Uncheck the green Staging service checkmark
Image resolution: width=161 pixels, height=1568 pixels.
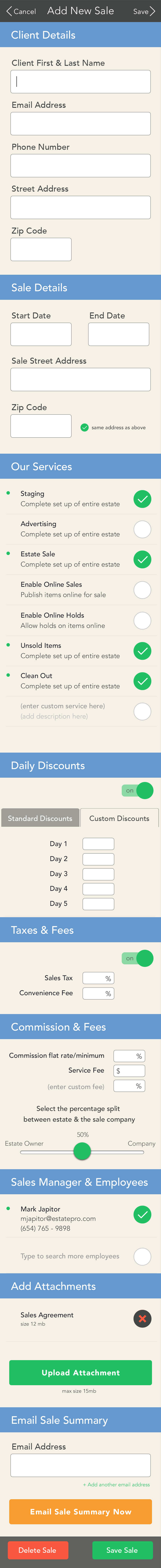142,499
